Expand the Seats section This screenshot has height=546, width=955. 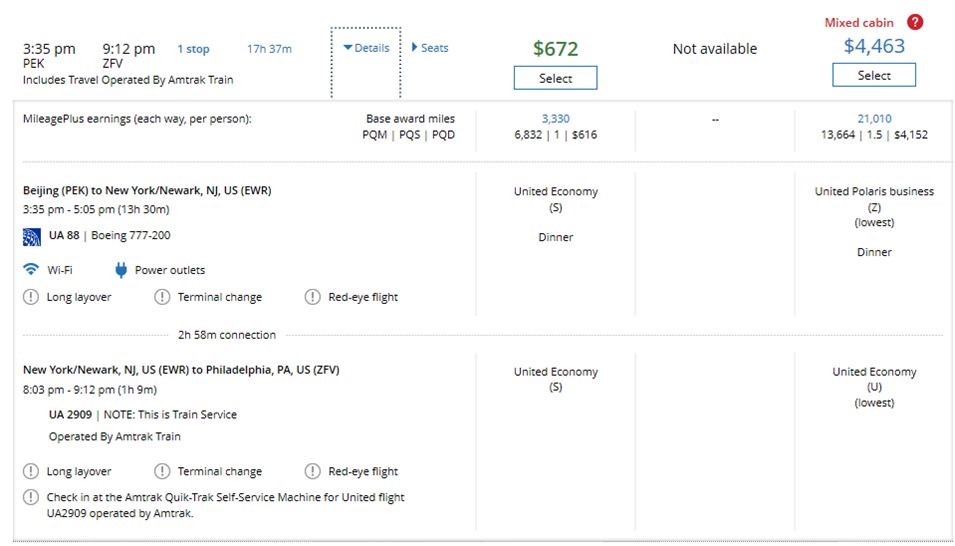click(430, 48)
